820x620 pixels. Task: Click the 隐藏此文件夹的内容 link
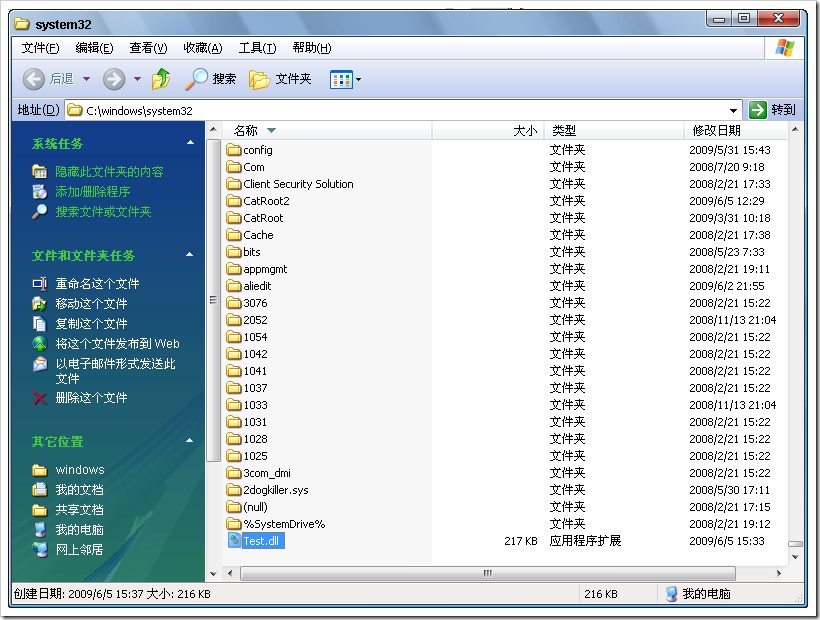point(109,171)
